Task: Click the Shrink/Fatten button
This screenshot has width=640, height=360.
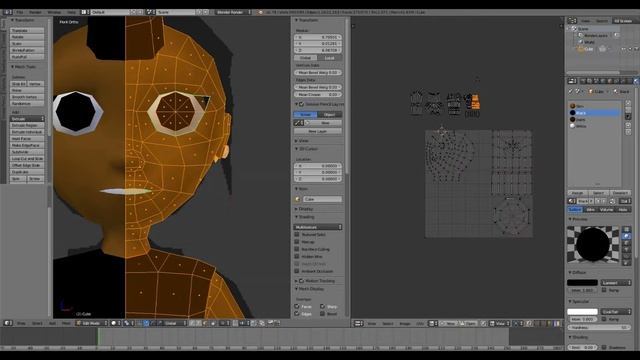Action: [x=27, y=50]
